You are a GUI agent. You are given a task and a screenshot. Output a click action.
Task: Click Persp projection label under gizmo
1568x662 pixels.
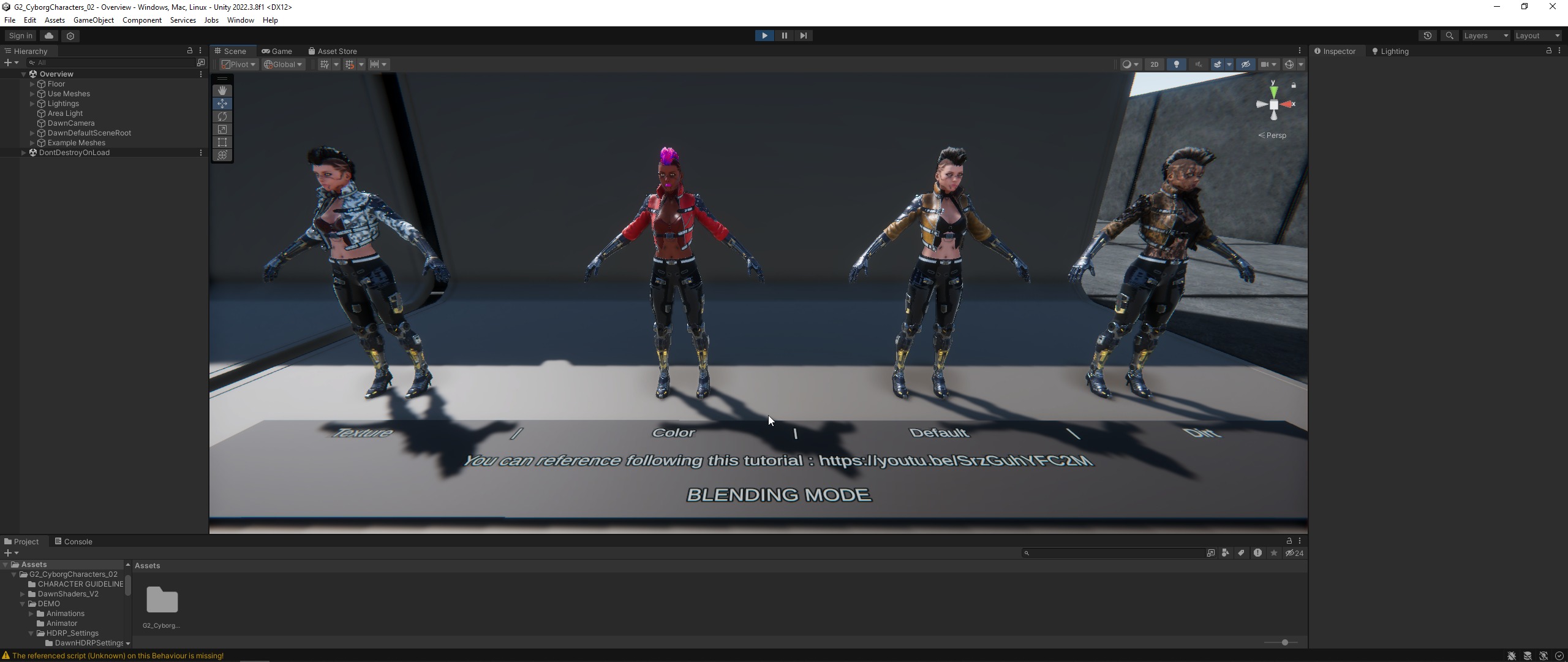pos(1273,135)
